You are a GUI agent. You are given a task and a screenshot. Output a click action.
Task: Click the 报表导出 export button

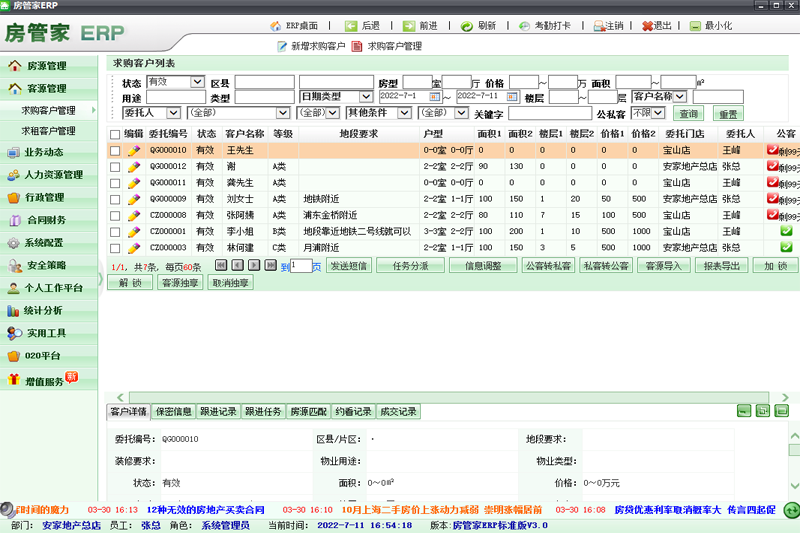(721, 266)
